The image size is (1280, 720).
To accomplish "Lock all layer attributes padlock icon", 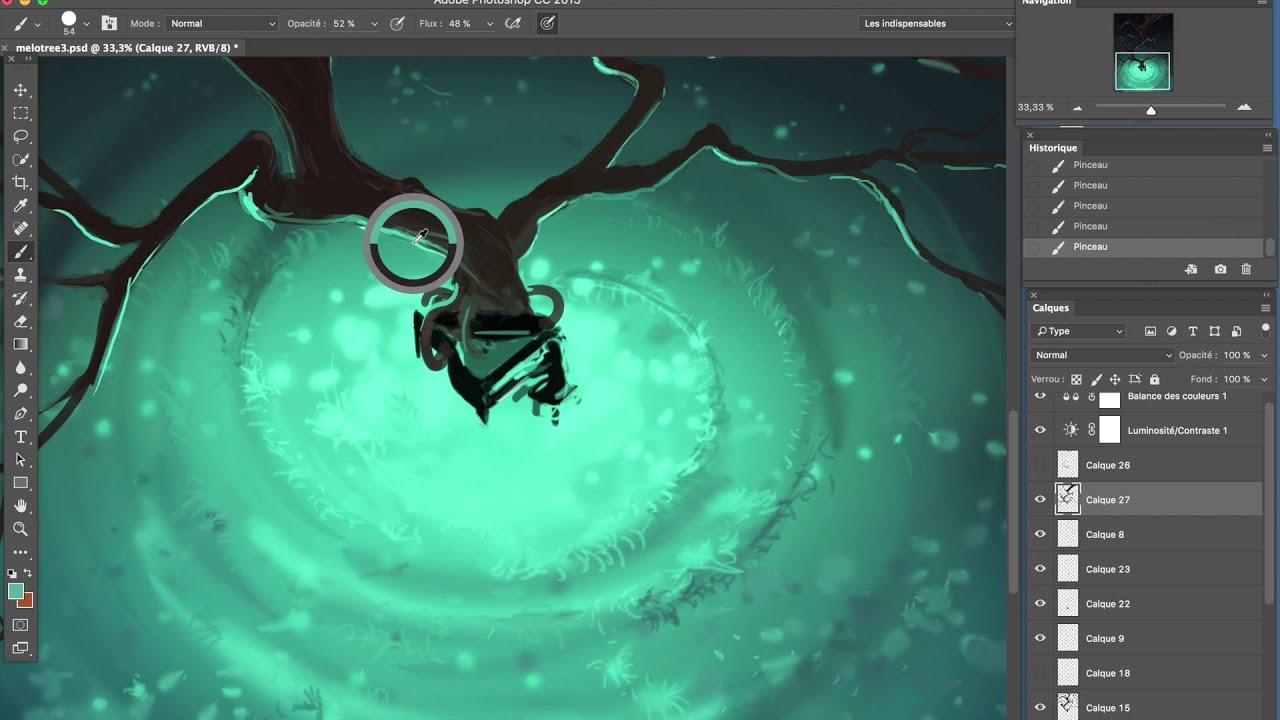I will point(1155,379).
